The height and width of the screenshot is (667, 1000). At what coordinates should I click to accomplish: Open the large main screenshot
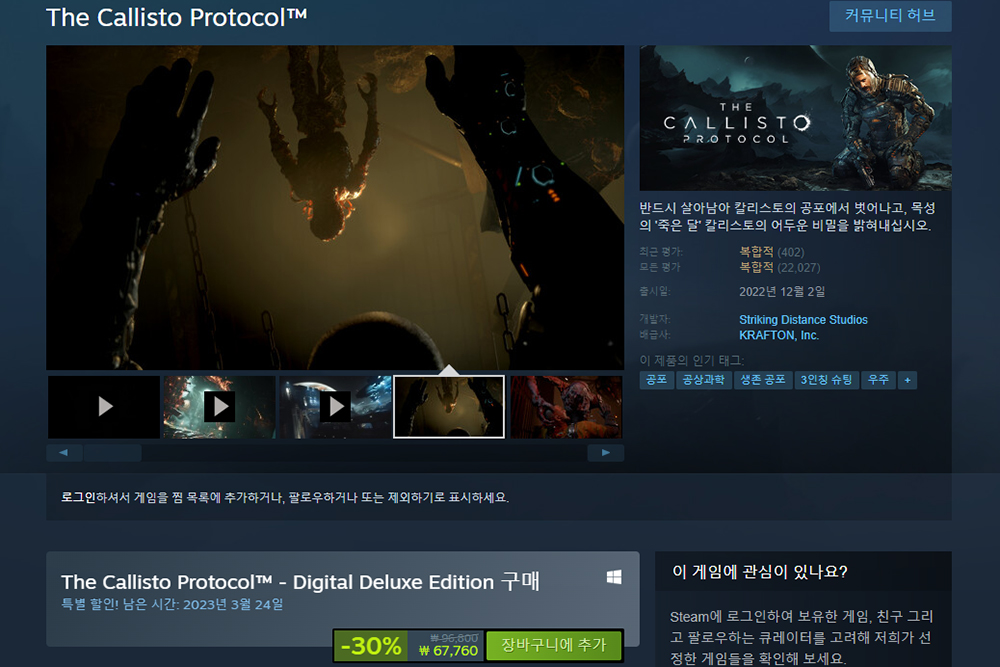pos(335,207)
